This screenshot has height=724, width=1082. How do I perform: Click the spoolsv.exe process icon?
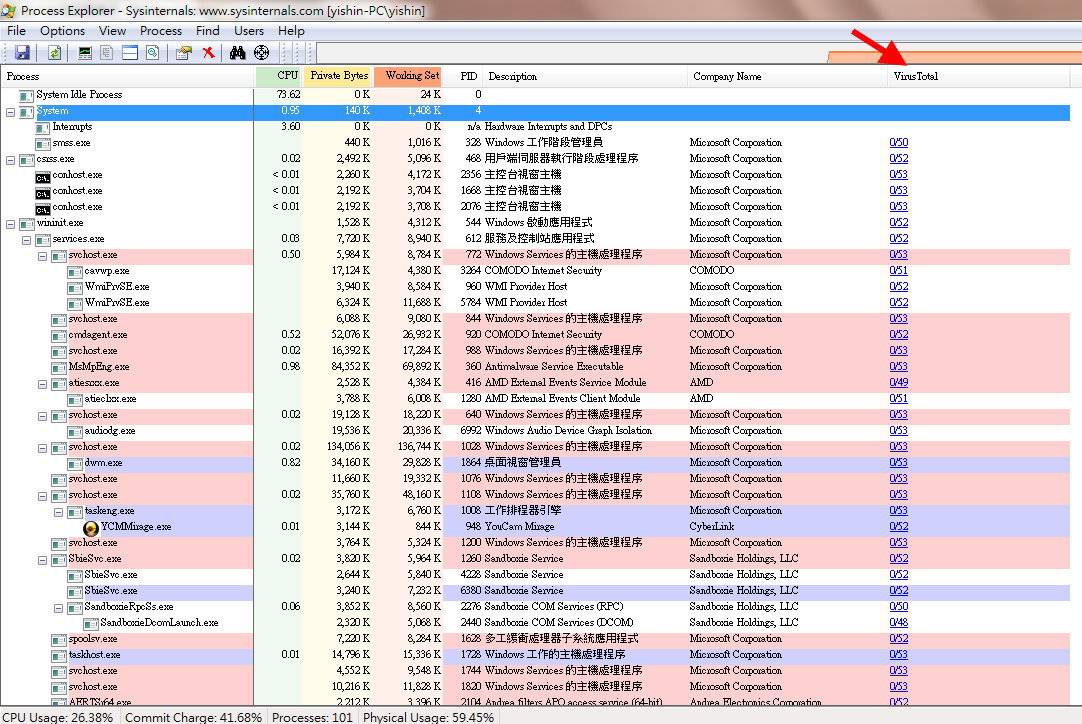(x=59, y=640)
